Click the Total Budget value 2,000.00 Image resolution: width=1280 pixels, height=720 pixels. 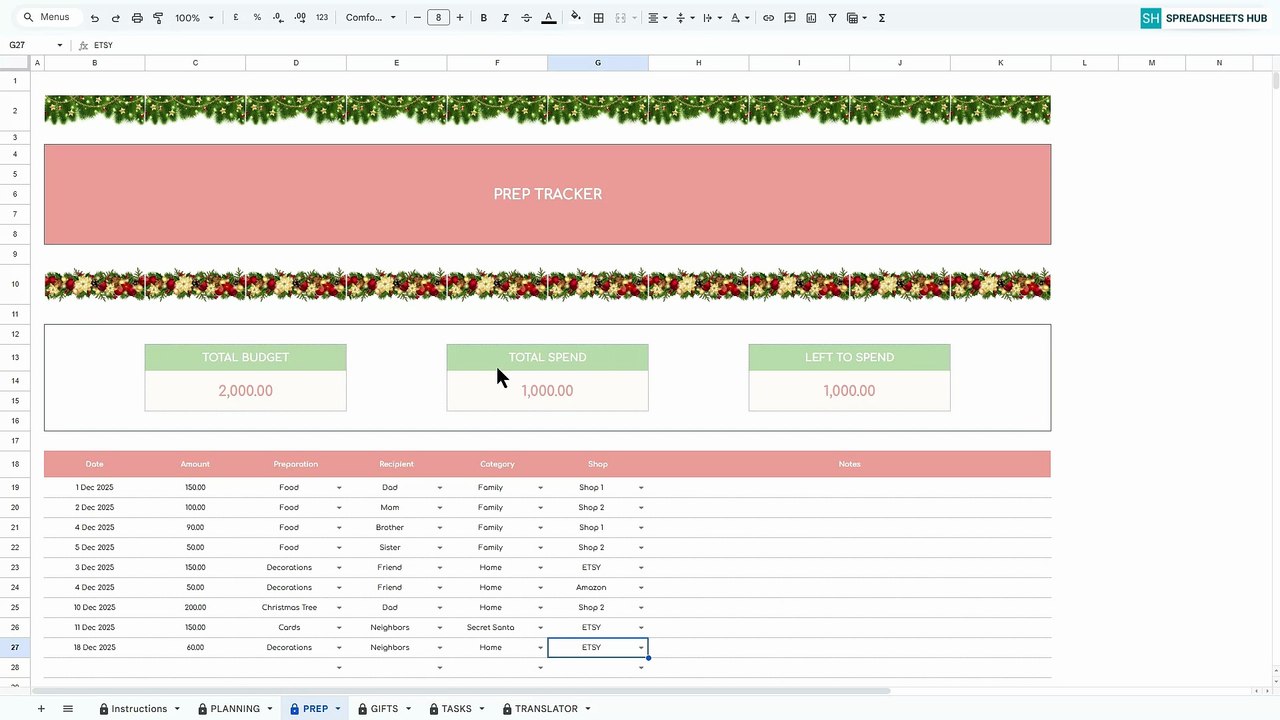245,391
